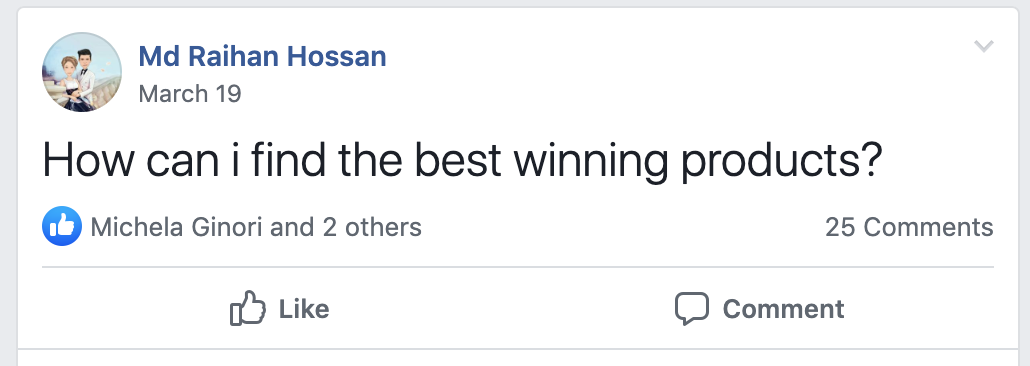The height and width of the screenshot is (366, 1030).
Task: Click the post text about winning products
Action: pyautogui.click(x=461, y=160)
